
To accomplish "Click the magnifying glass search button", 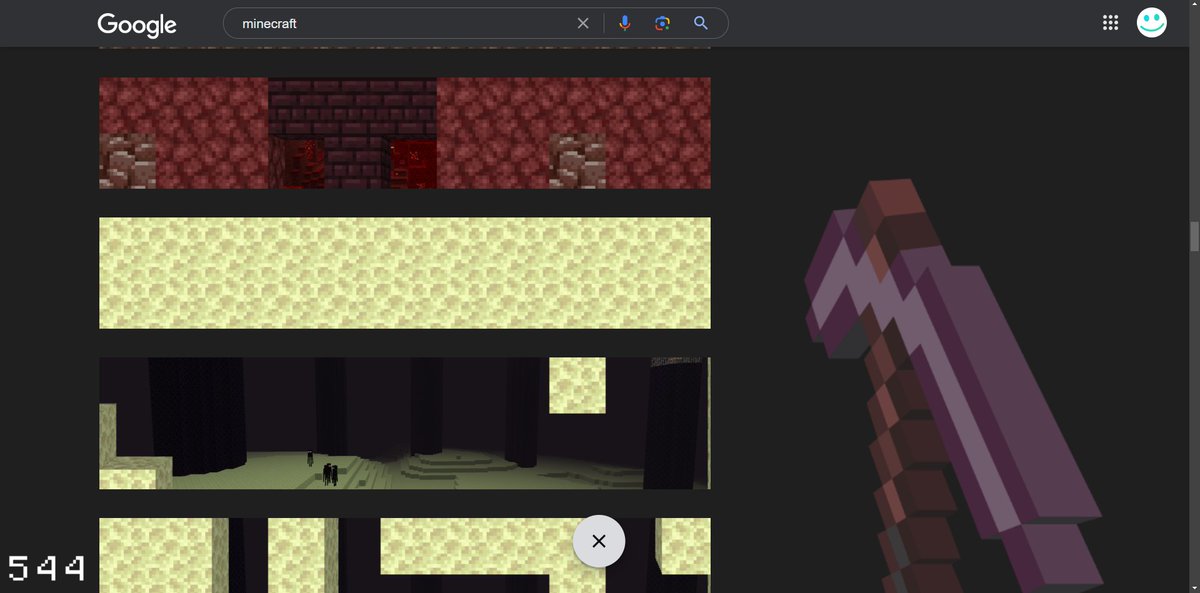I will click(x=701, y=23).
